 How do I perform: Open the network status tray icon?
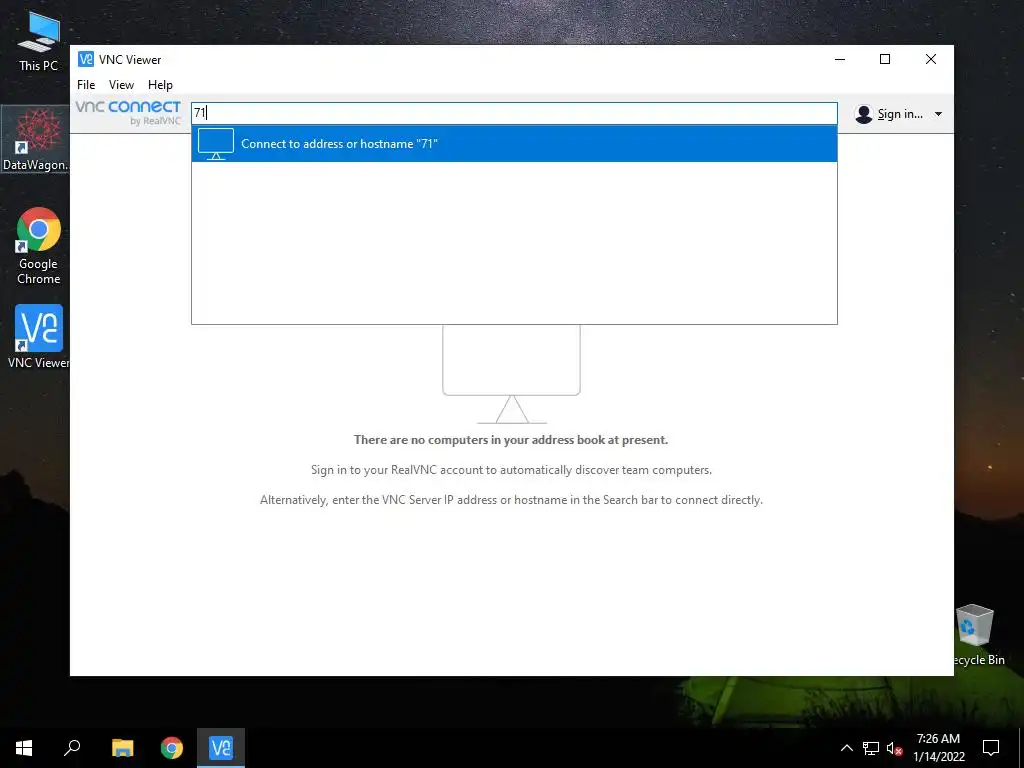pyautogui.click(x=871, y=748)
